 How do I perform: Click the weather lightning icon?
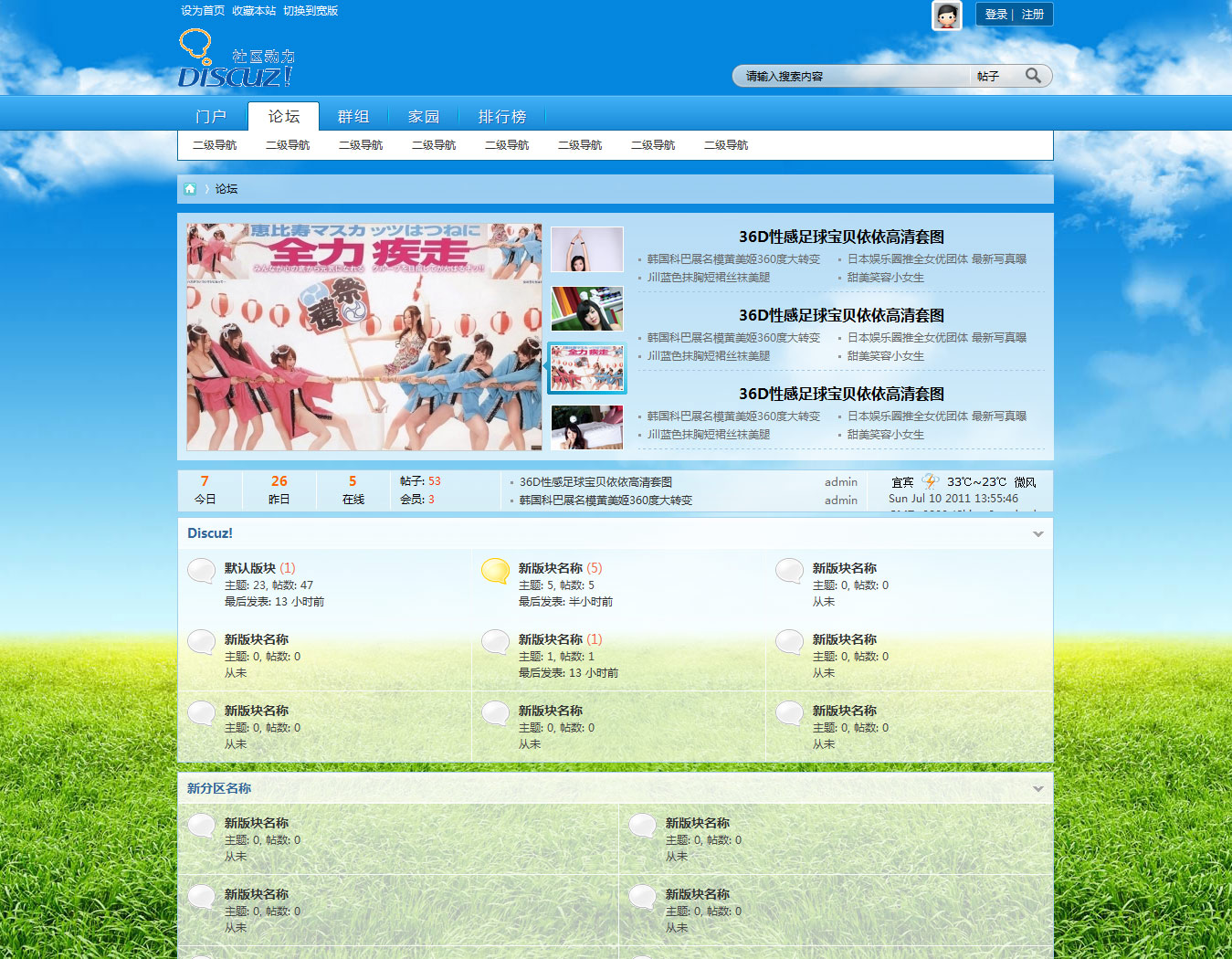pyautogui.click(x=930, y=481)
